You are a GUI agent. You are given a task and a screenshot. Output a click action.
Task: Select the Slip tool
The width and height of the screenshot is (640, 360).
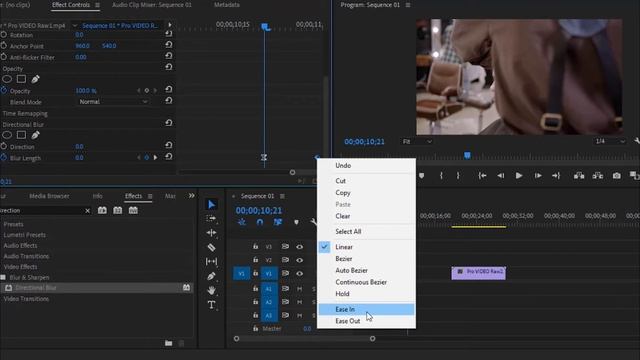211,261
